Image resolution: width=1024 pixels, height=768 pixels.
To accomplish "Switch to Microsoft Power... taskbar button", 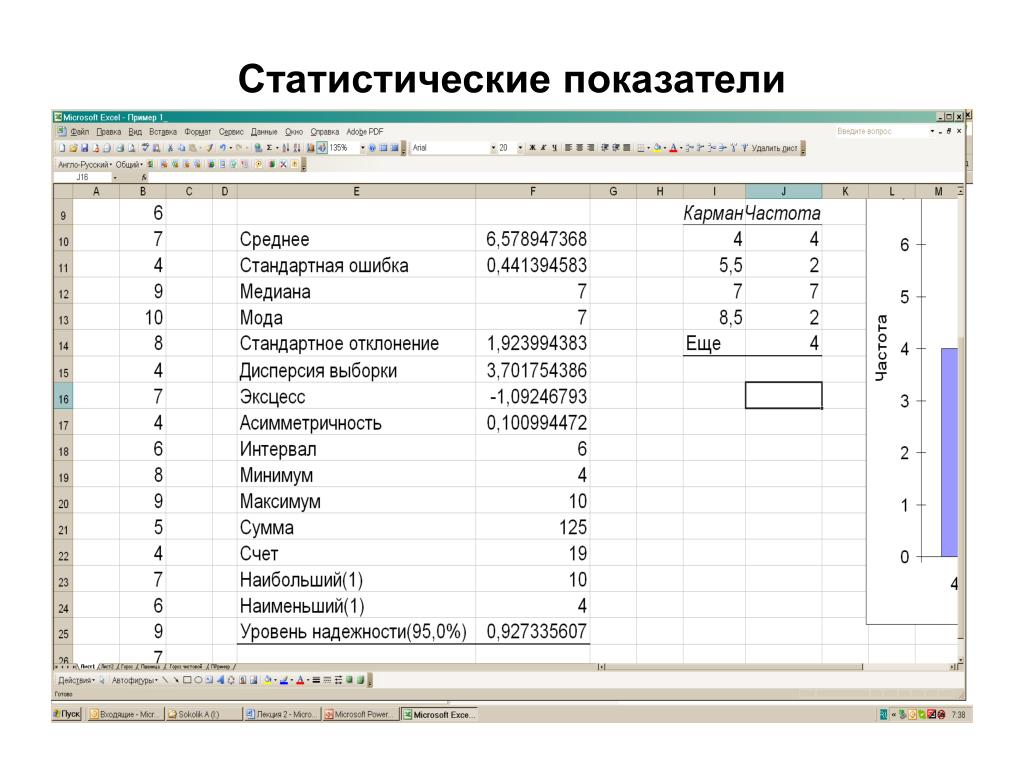I will tap(360, 714).
